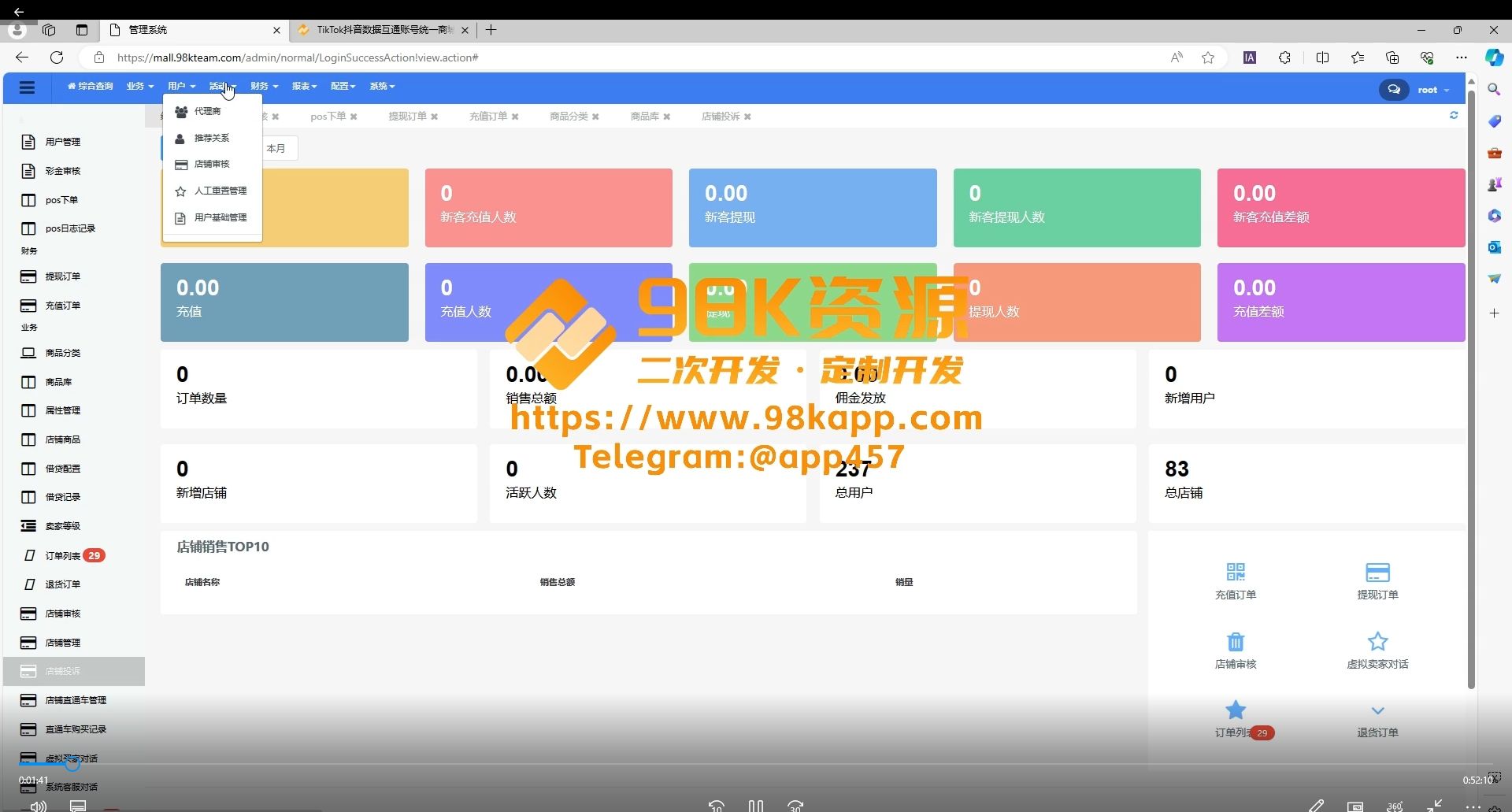Skip forward 30 seconds in video
Screen dimensions: 1512x812
click(795, 805)
